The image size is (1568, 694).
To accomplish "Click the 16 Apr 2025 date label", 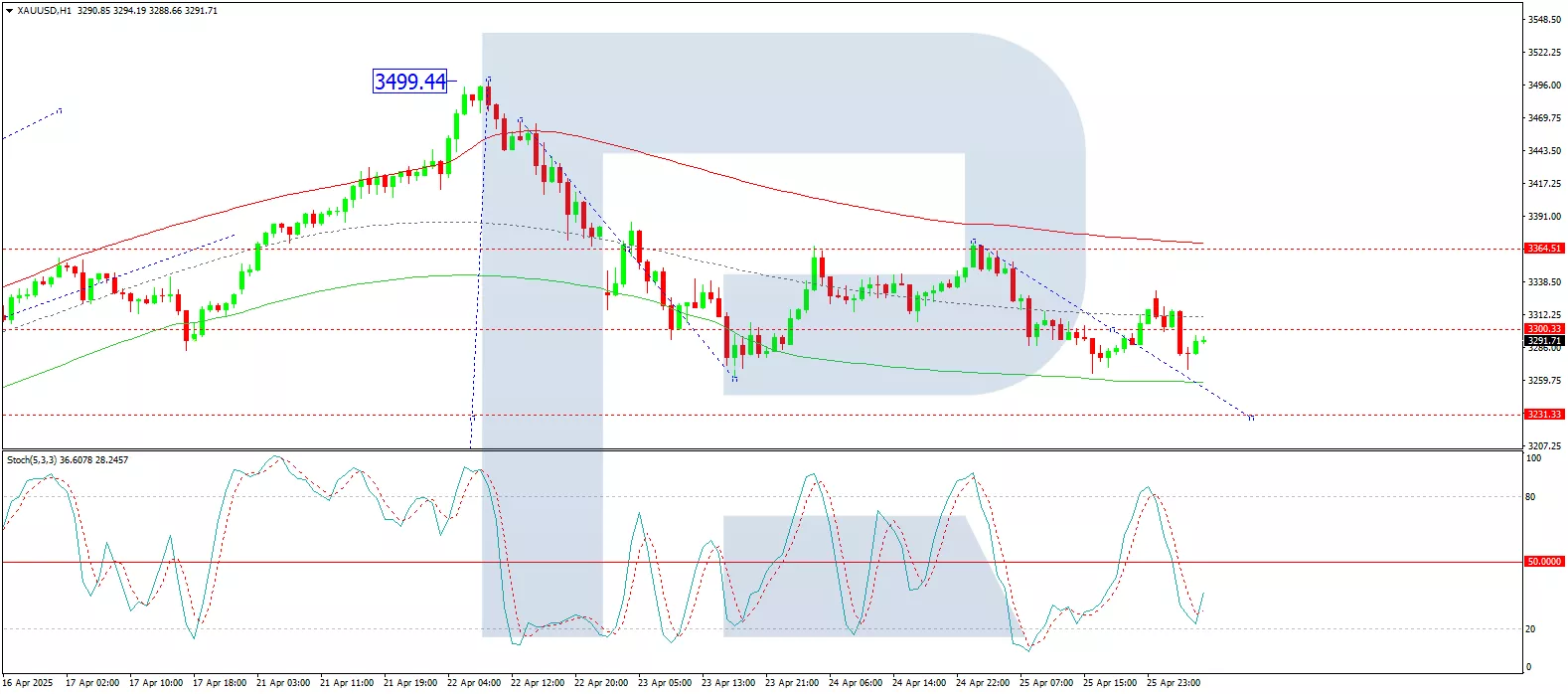I will point(28,683).
